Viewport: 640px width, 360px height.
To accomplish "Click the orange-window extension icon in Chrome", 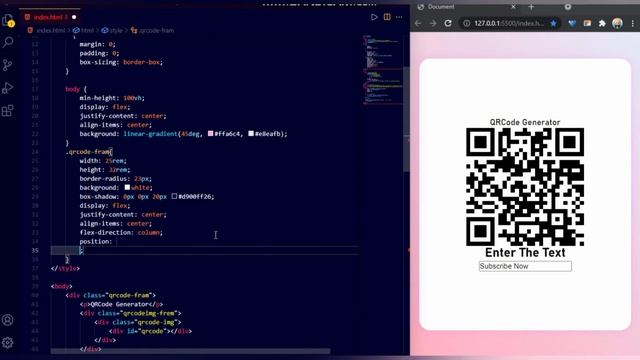I will click(x=587, y=23).
